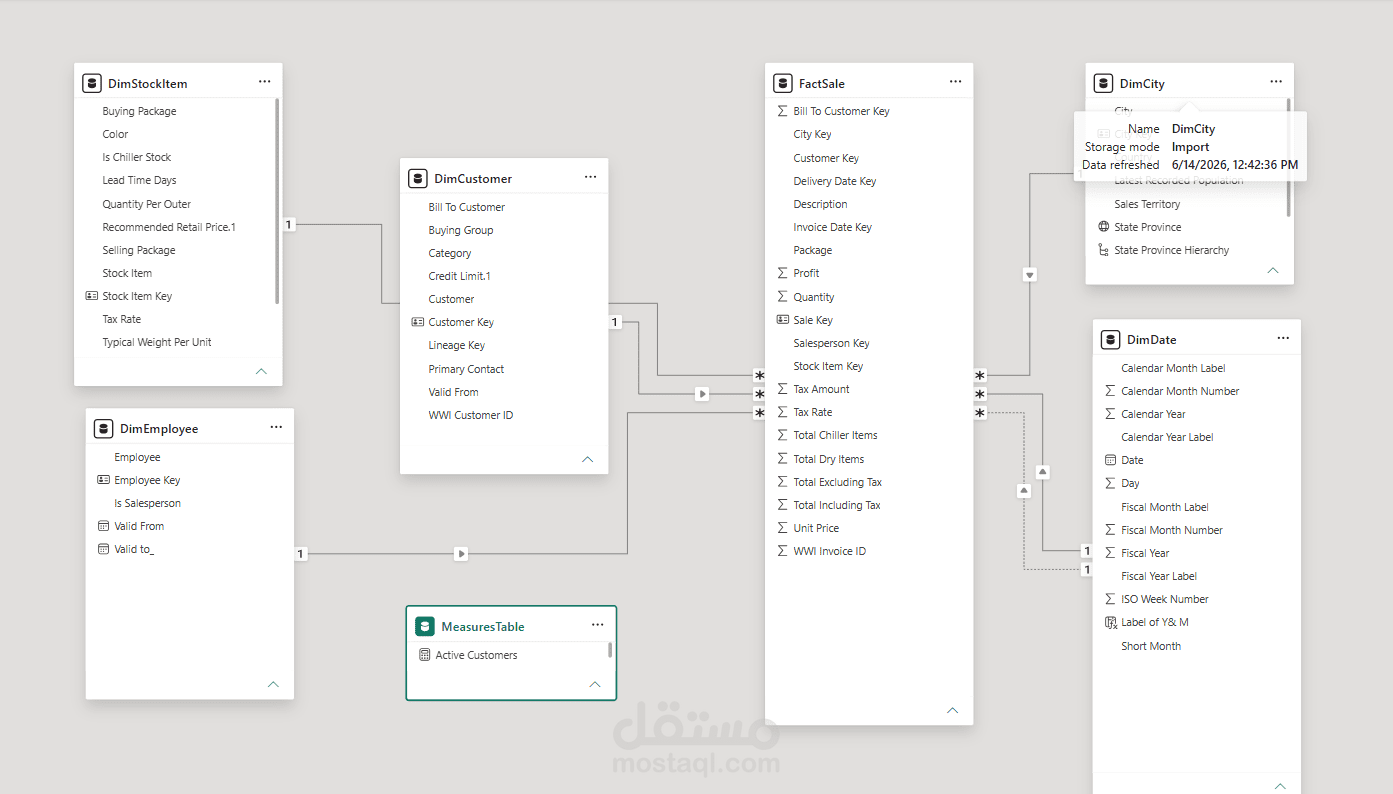Click the Stock Item Key identity icon

(92, 296)
